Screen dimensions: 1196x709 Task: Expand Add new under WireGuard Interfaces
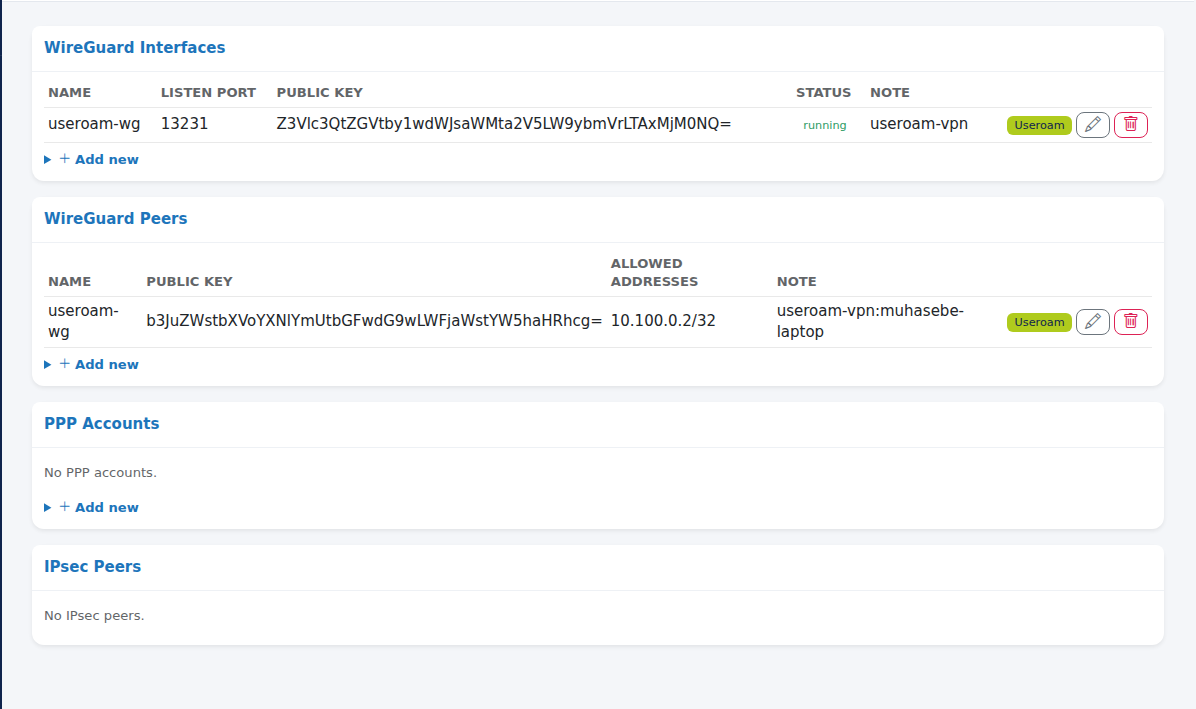92,159
